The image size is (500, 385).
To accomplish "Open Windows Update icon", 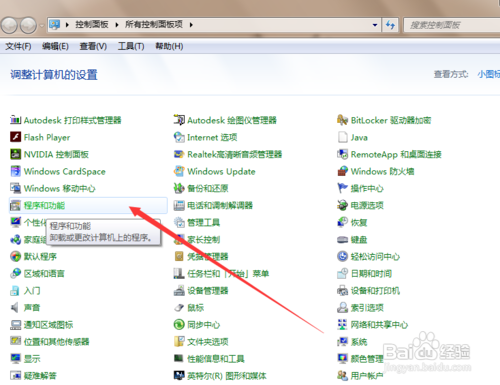I will [x=179, y=171].
